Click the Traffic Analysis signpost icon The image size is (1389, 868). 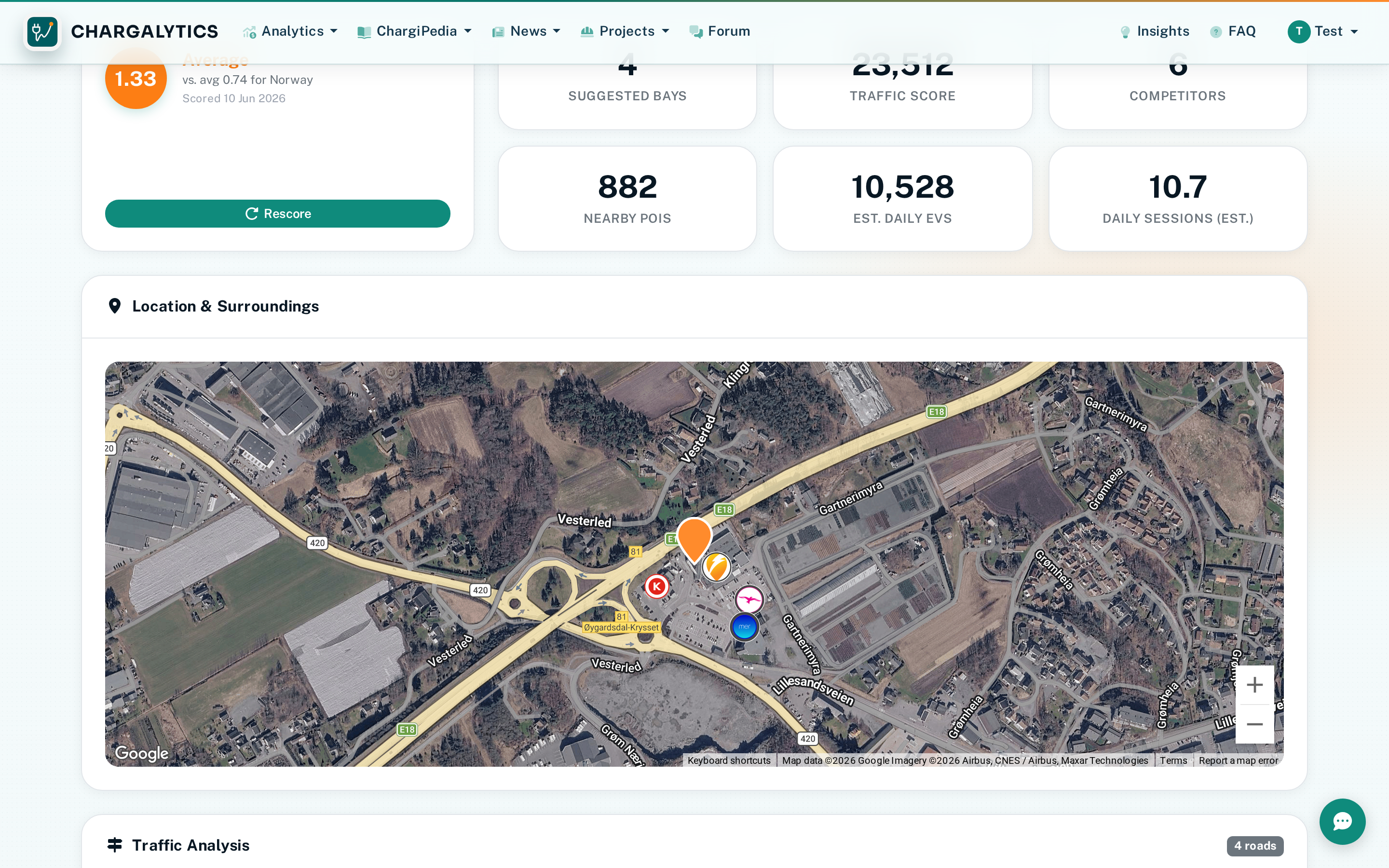(x=115, y=845)
